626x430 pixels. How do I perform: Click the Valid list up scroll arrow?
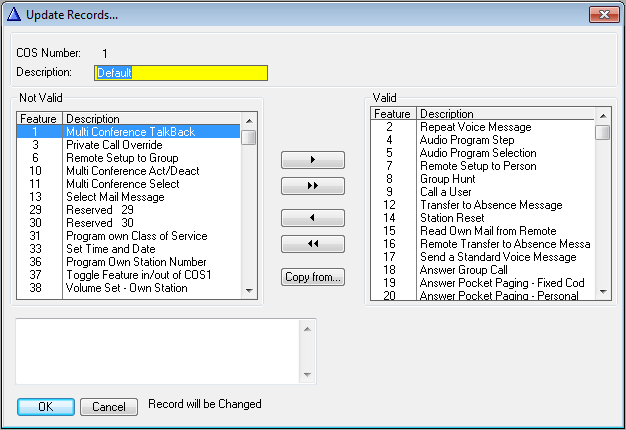[603, 116]
